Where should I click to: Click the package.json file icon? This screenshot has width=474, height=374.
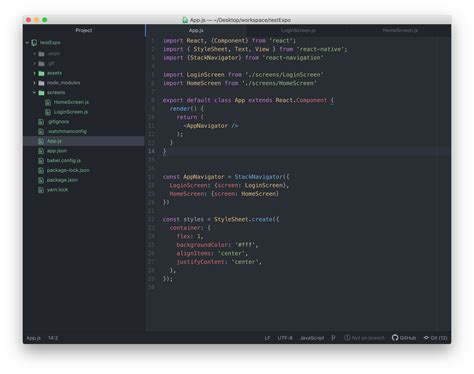coord(41,180)
